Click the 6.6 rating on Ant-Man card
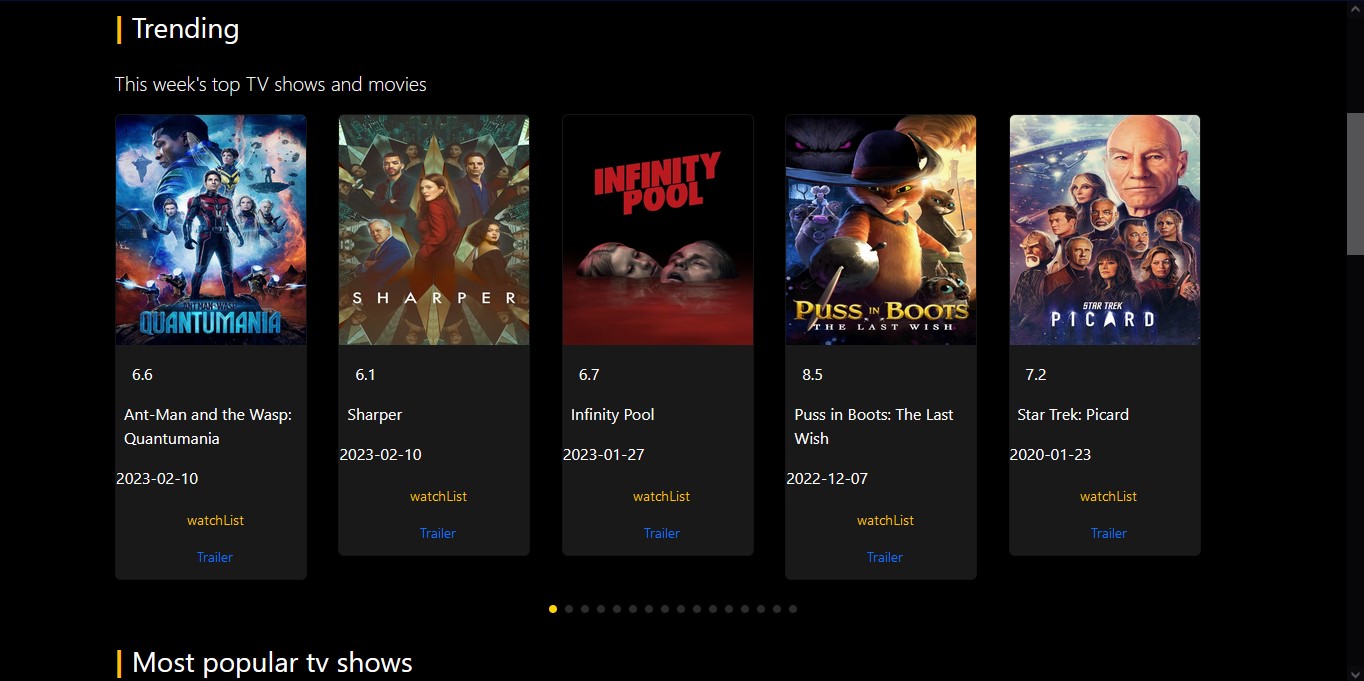This screenshot has width=1364, height=681. pos(142,375)
